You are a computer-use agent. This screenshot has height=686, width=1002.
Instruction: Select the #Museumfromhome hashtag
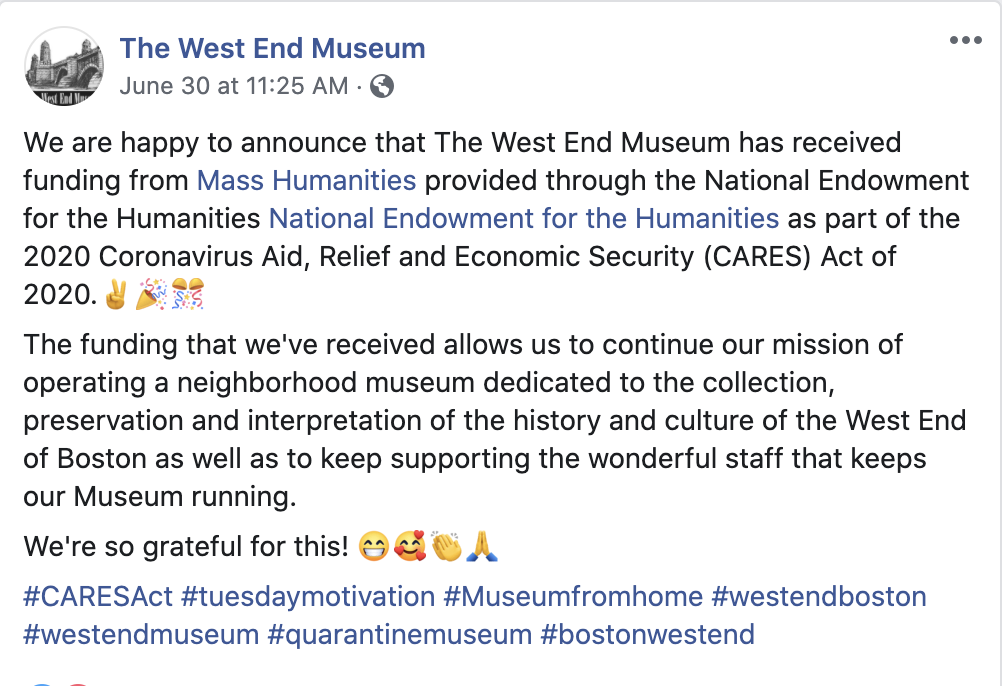(573, 597)
